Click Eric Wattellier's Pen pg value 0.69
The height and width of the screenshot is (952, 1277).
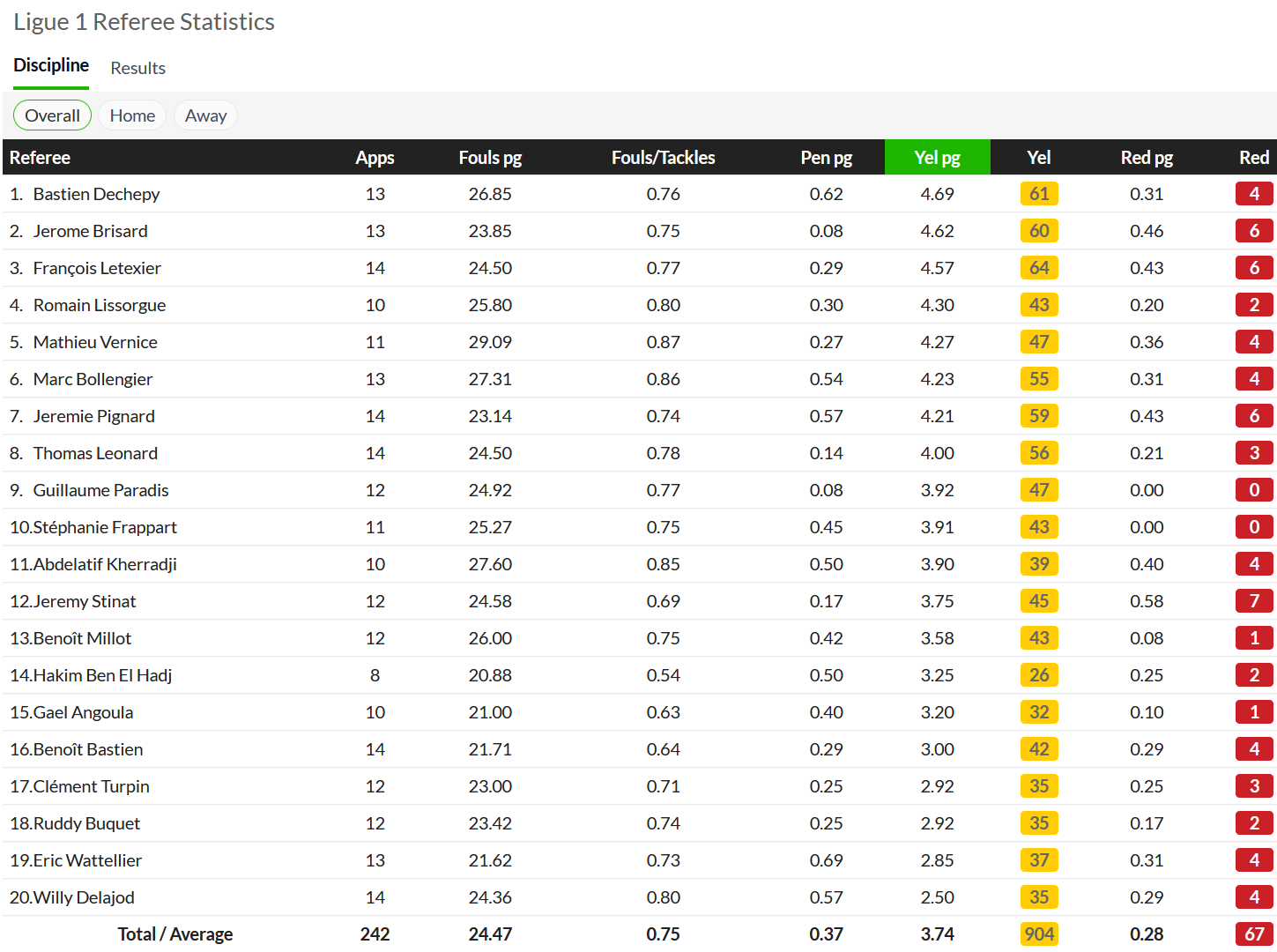pos(826,860)
